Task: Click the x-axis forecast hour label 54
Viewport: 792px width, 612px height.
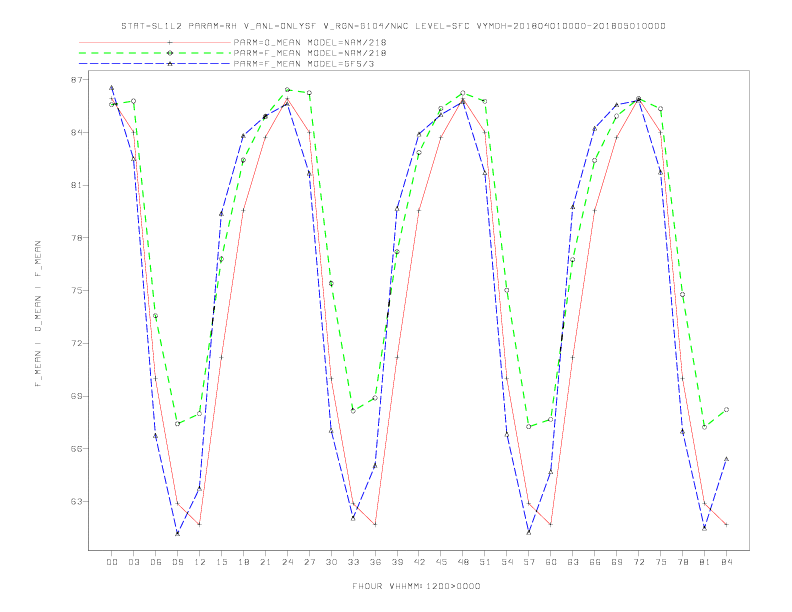Action: click(x=507, y=562)
